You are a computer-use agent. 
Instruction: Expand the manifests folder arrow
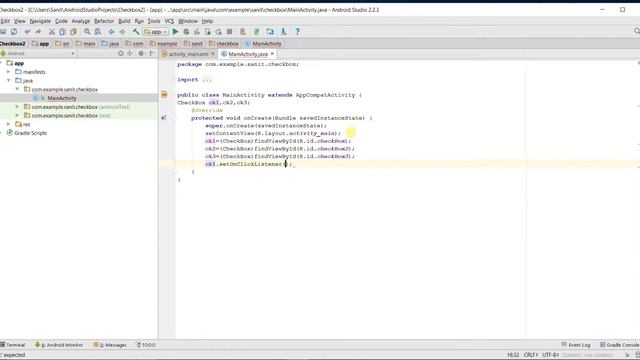coord(9,72)
